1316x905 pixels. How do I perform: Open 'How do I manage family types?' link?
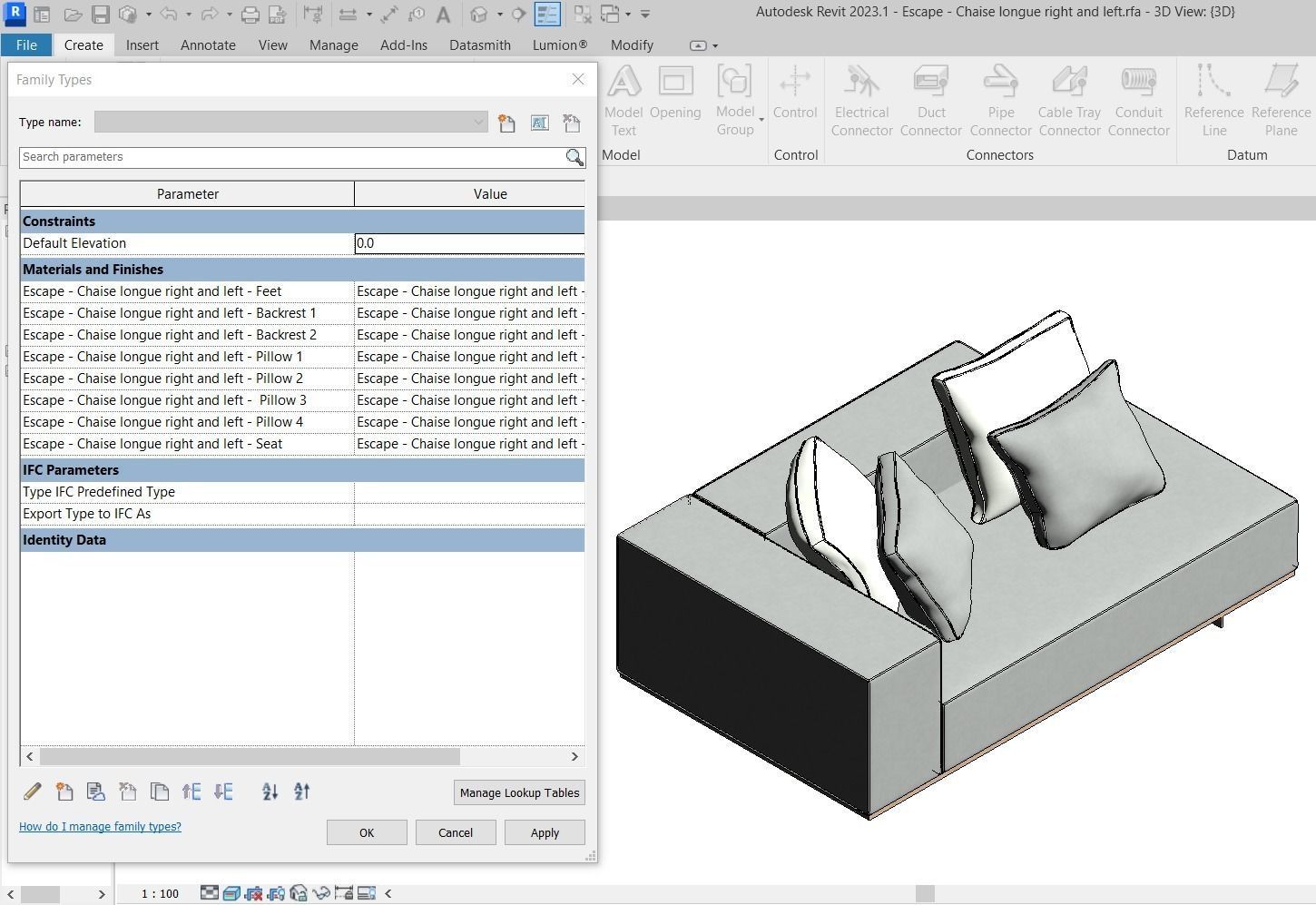[x=100, y=826]
